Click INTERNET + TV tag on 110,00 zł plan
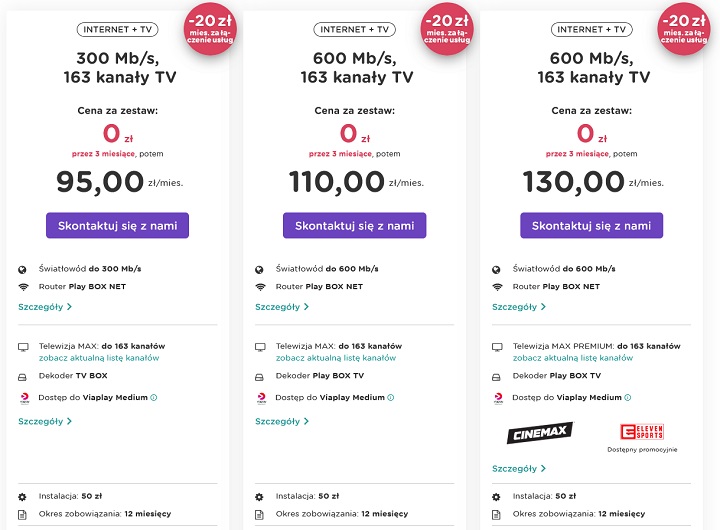 pos(354,30)
